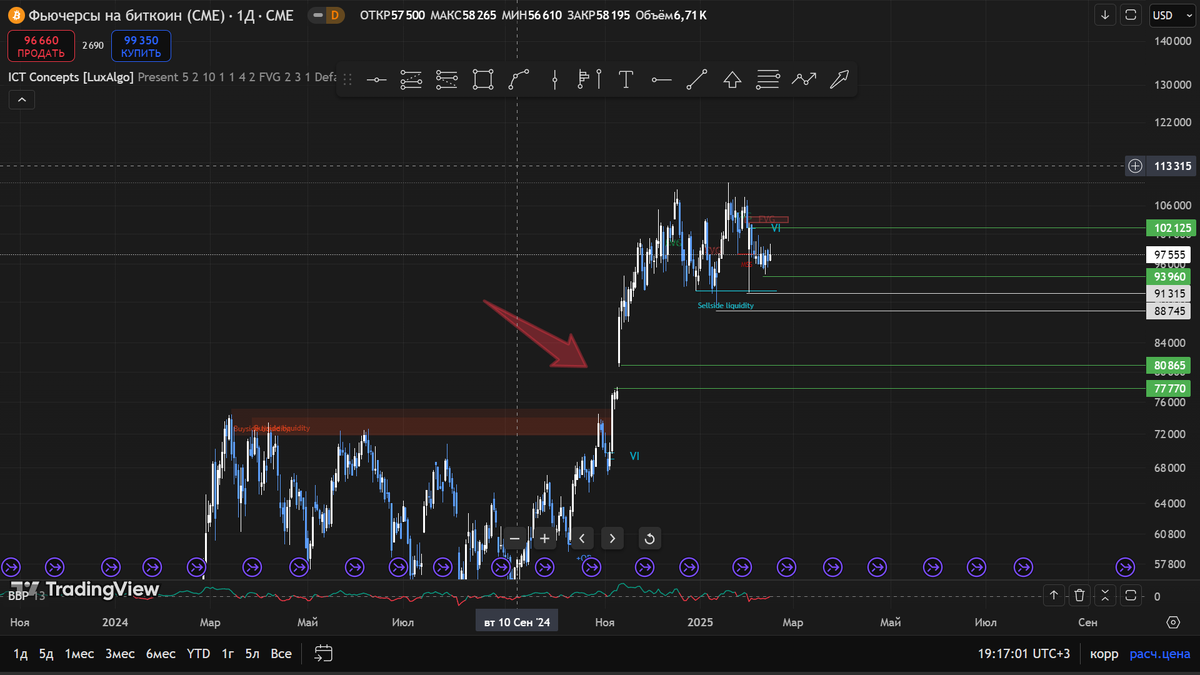Click the green 102 125 price label
This screenshot has width=1200, height=675.
(1170, 229)
